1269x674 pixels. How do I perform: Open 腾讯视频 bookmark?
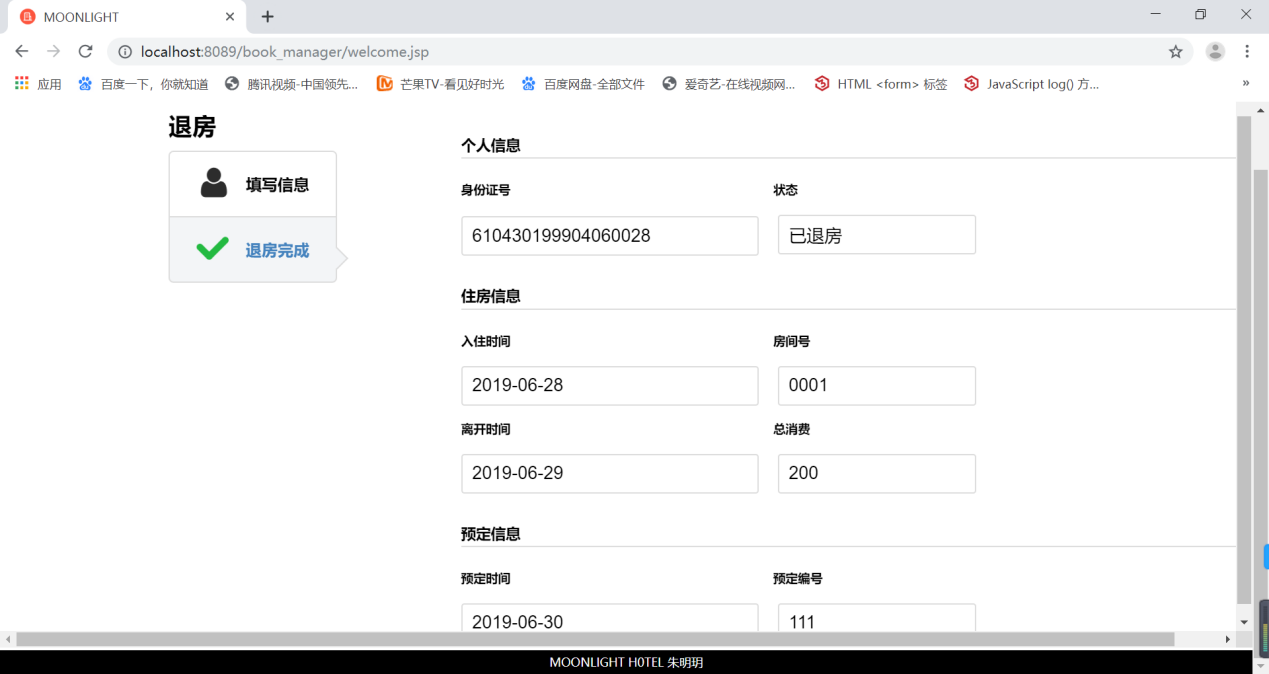[291, 84]
